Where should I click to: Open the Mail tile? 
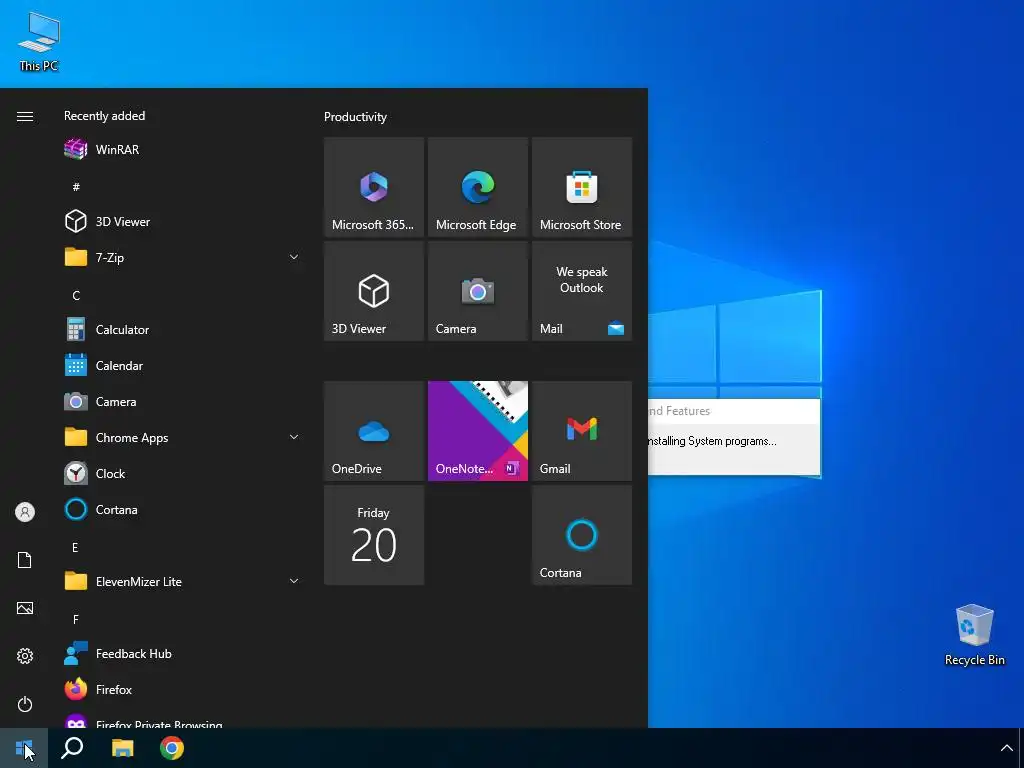tap(582, 291)
